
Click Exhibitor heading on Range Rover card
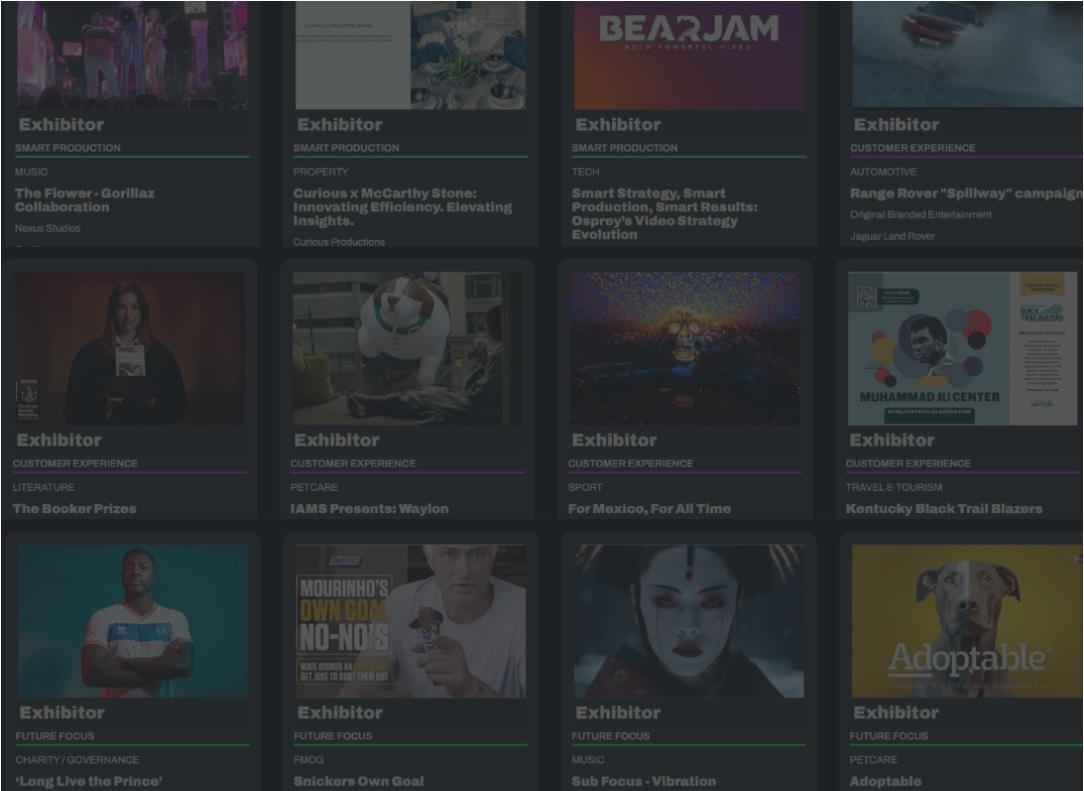pos(896,125)
